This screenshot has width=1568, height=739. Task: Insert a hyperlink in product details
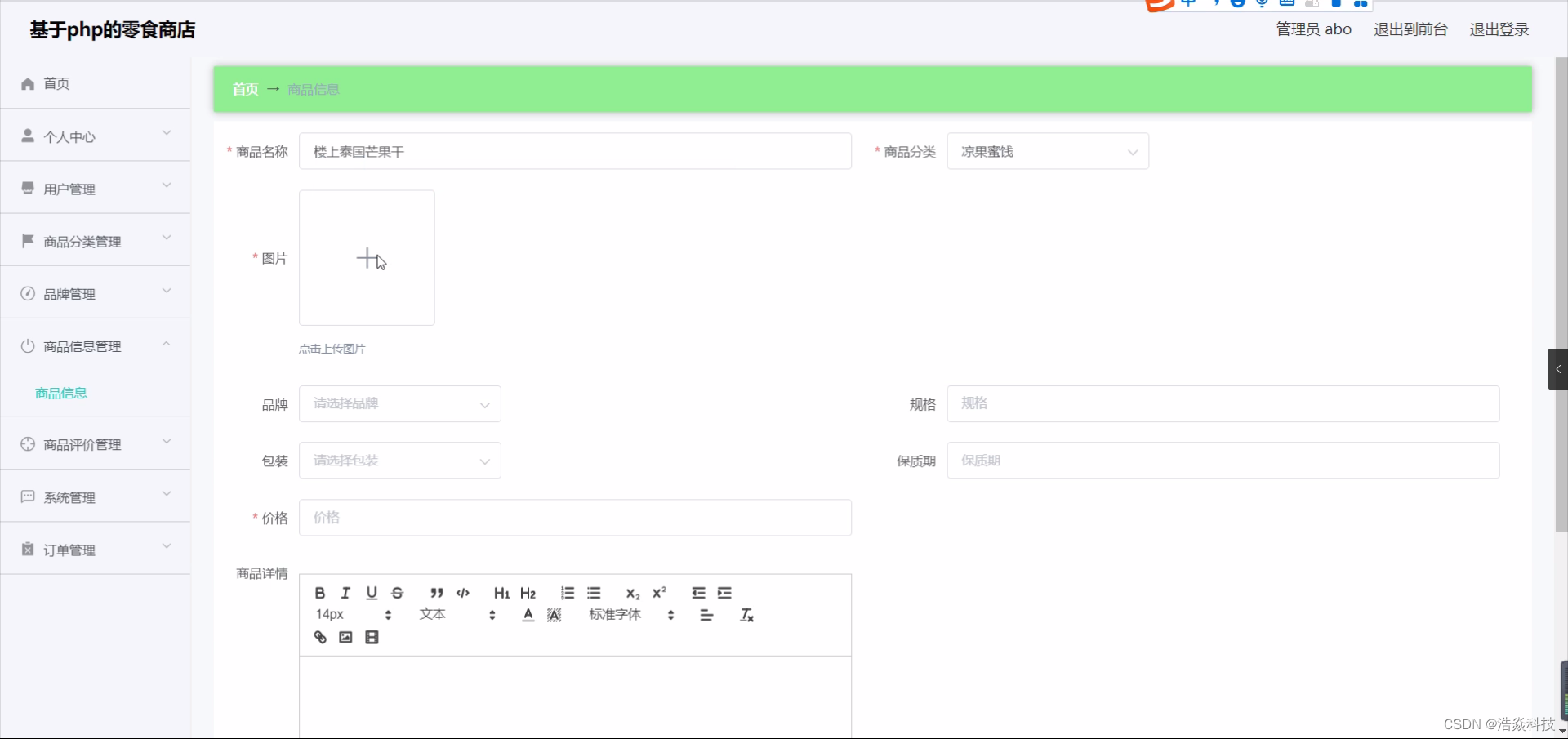(x=319, y=637)
